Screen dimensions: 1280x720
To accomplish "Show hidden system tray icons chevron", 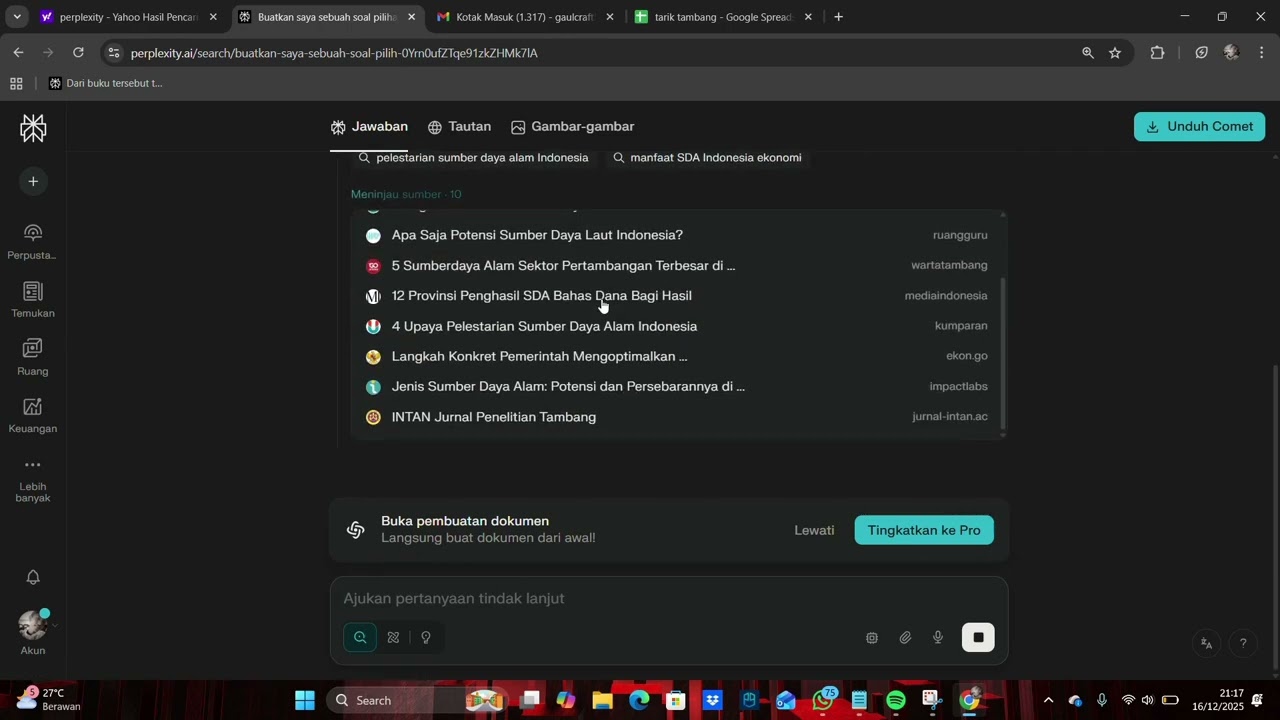I will click(x=1048, y=700).
